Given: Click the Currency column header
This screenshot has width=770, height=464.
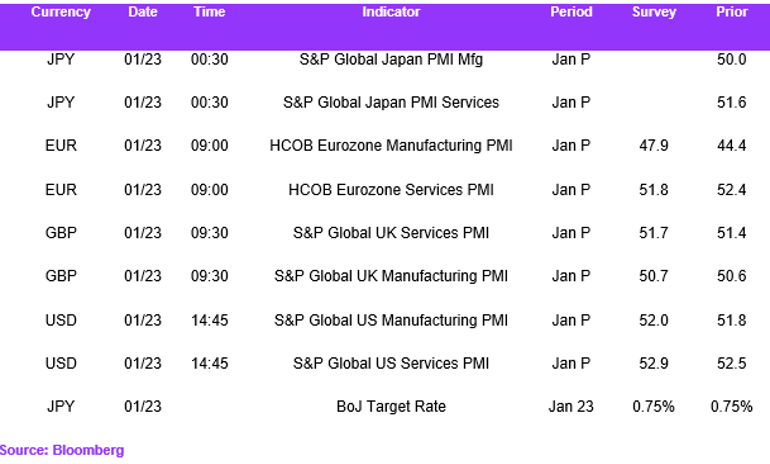Looking at the screenshot, I should (x=60, y=12).
